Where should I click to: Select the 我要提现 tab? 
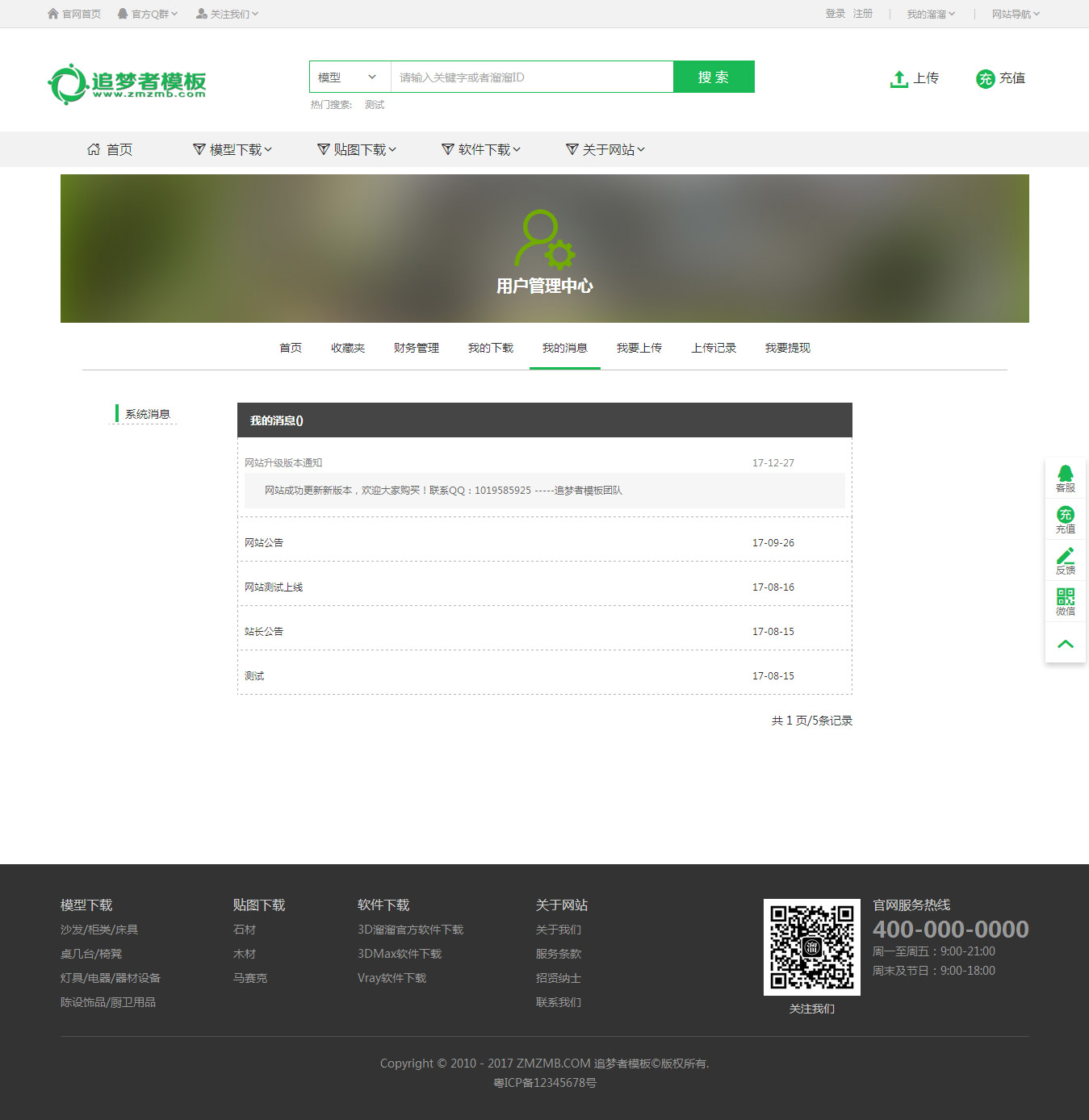(787, 348)
